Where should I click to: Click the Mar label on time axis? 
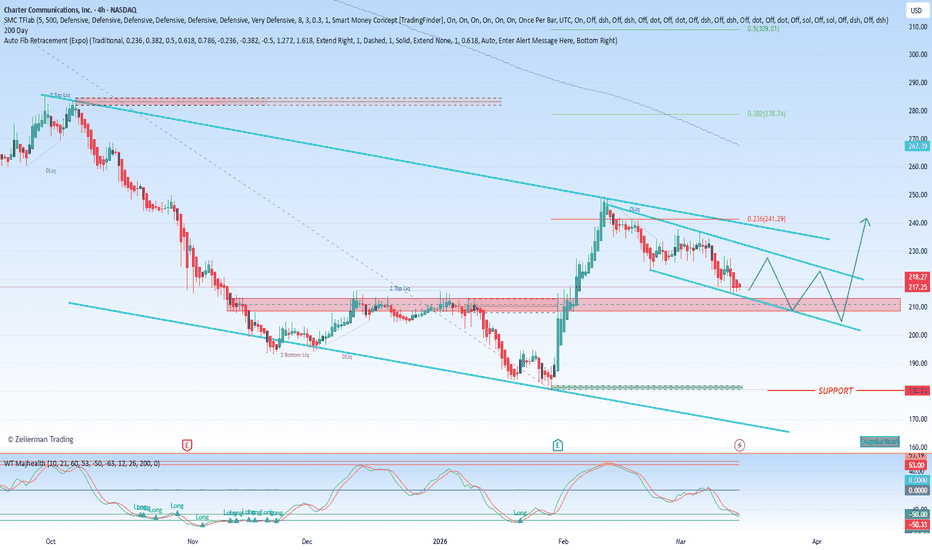[x=681, y=542]
